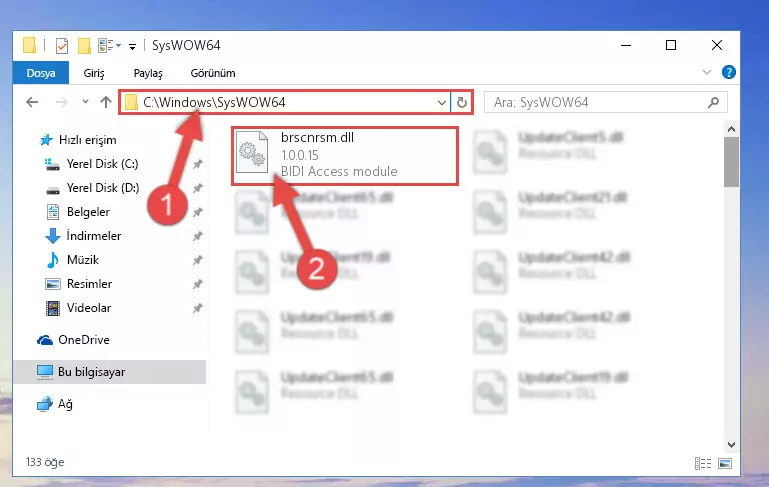Click the address bar path C:\Windows\SysWOW64

[214, 102]
